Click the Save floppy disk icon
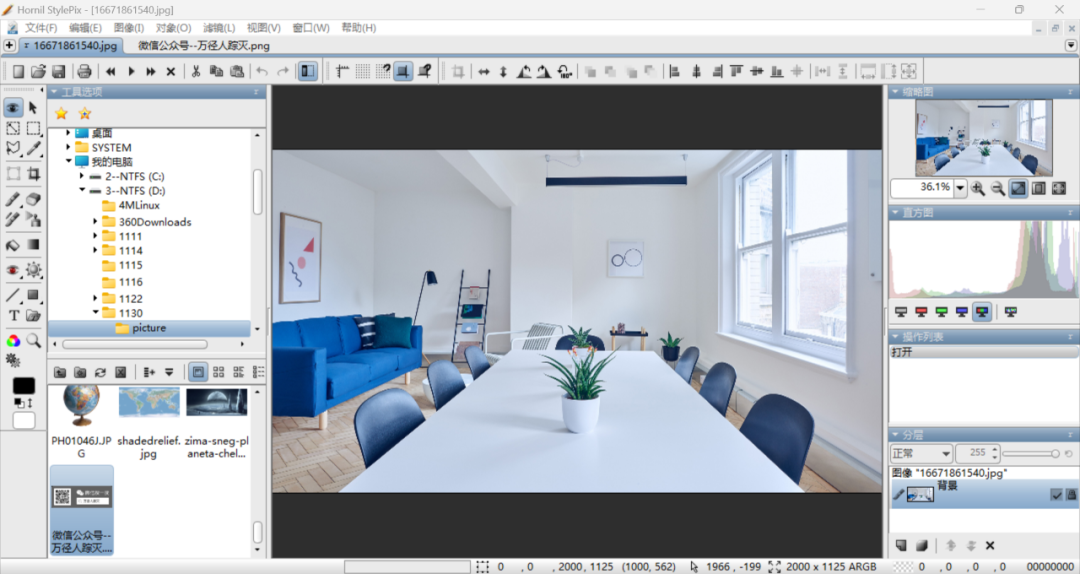The image size is (1080, 574). pos(59,71)
